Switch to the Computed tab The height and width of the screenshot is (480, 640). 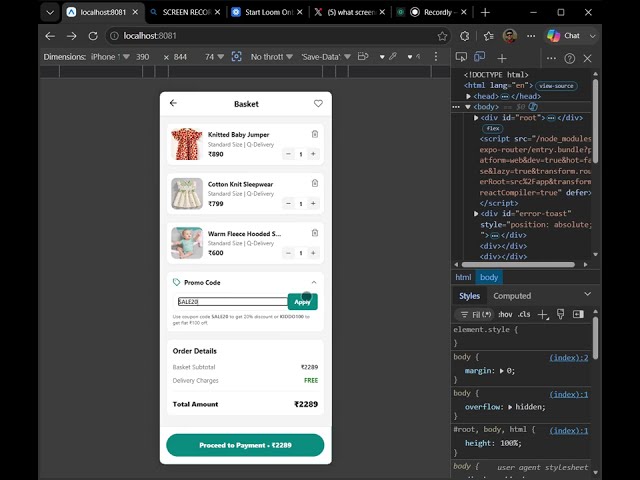[x=512, y=296]
